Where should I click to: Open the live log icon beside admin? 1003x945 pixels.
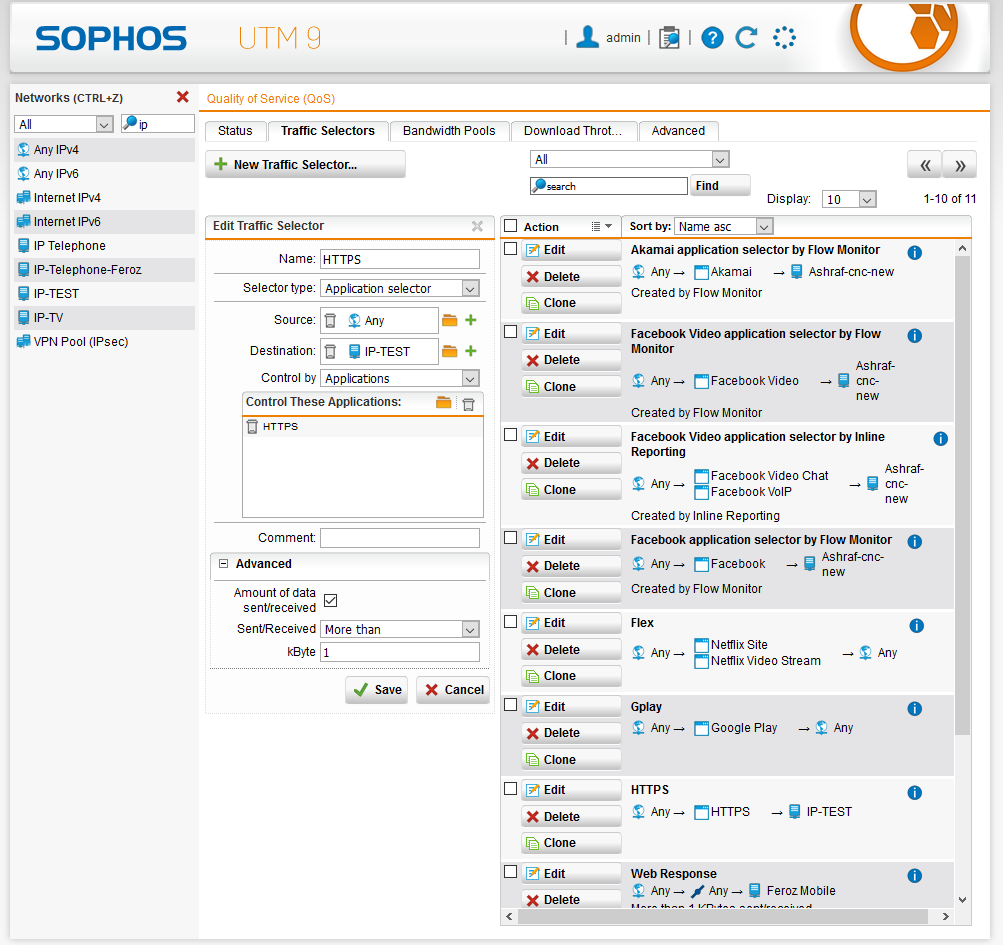point(669,38)
